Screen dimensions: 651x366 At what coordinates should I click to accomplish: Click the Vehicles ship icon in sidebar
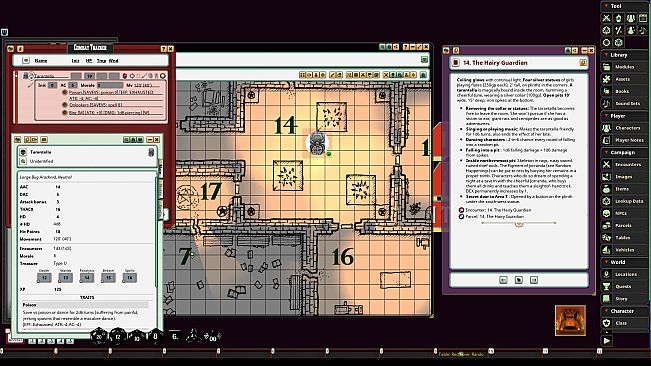click(x=607, y=250)
